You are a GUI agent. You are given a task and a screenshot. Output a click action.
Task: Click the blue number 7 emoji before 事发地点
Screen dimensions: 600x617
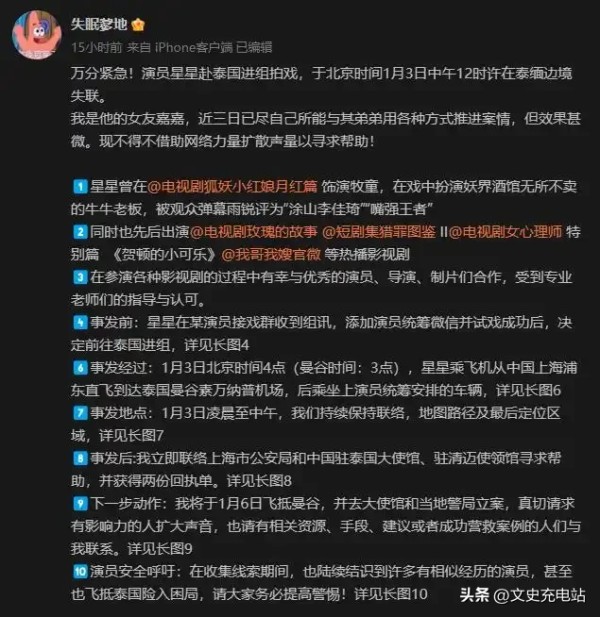point(80,413)
